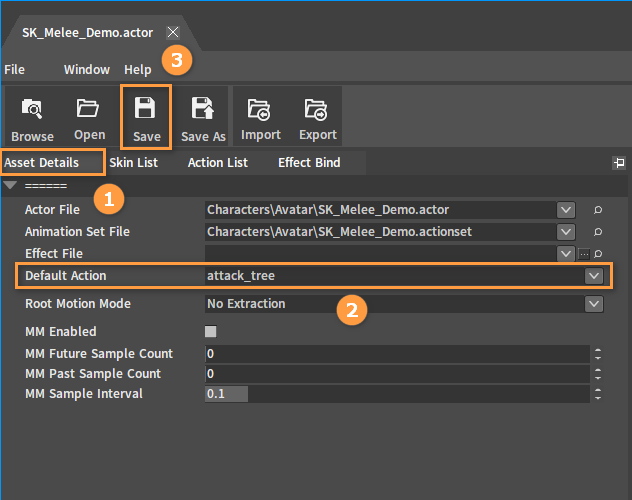Adjust the MM Sample Interval slider

pos(397,394)
